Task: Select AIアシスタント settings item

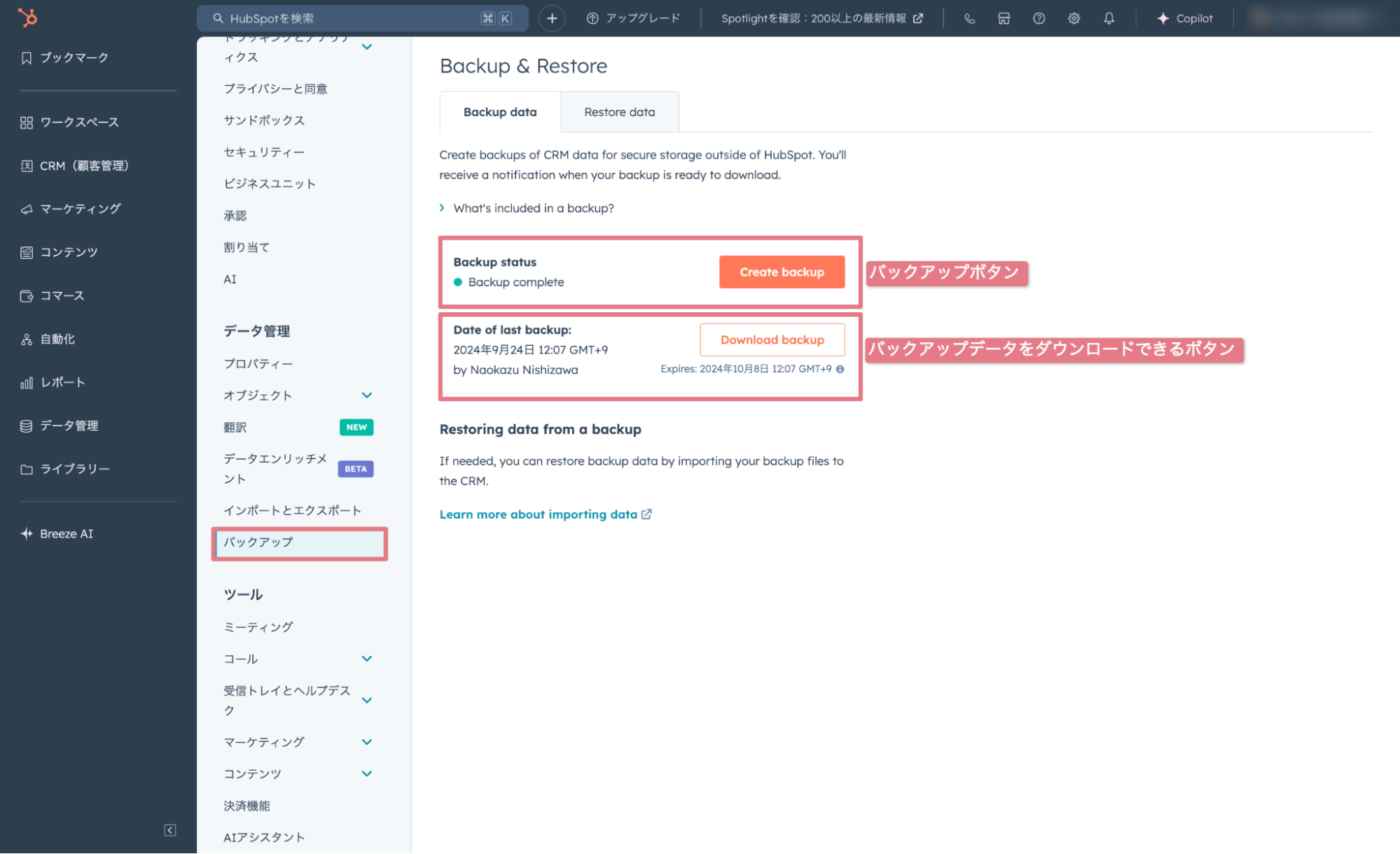Action: 264,838
